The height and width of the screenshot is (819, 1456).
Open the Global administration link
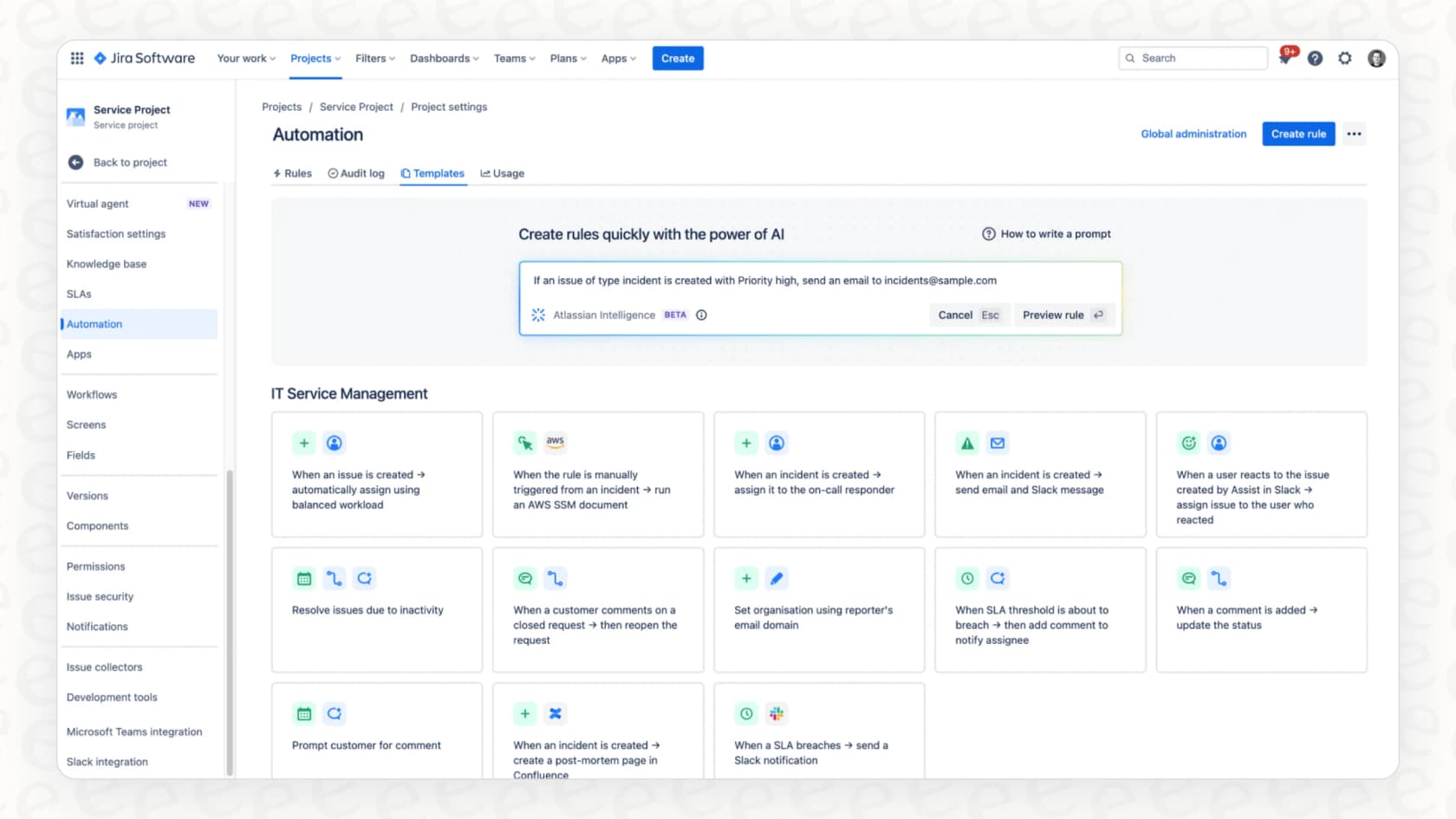click(1193, 133)
